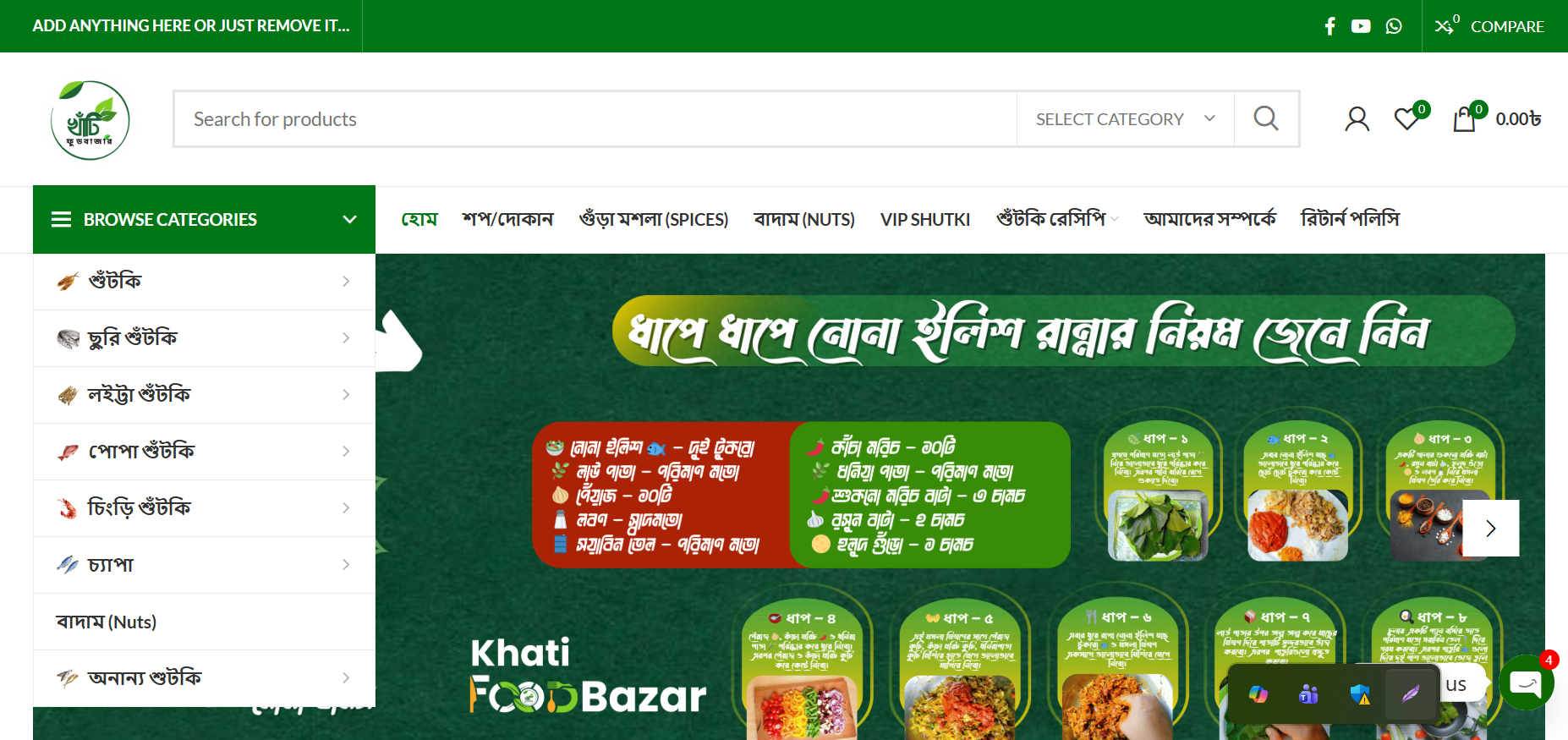This screenshot has height=740, width=1568.
Task: Focus the Search for products field
Action: click(595, 119)
